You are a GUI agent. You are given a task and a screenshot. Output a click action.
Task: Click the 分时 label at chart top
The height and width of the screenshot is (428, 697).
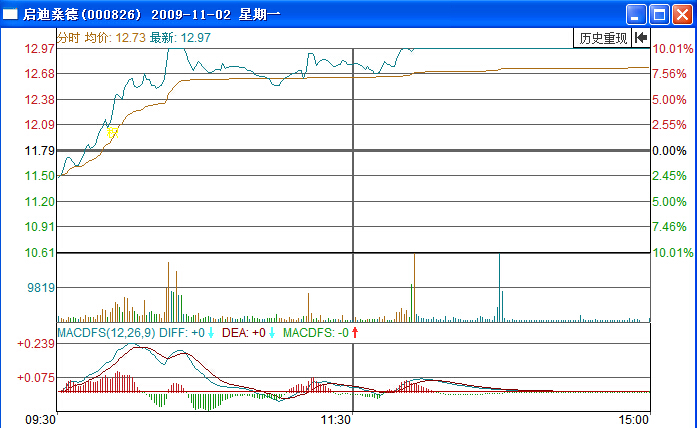(x=68, y=37)
